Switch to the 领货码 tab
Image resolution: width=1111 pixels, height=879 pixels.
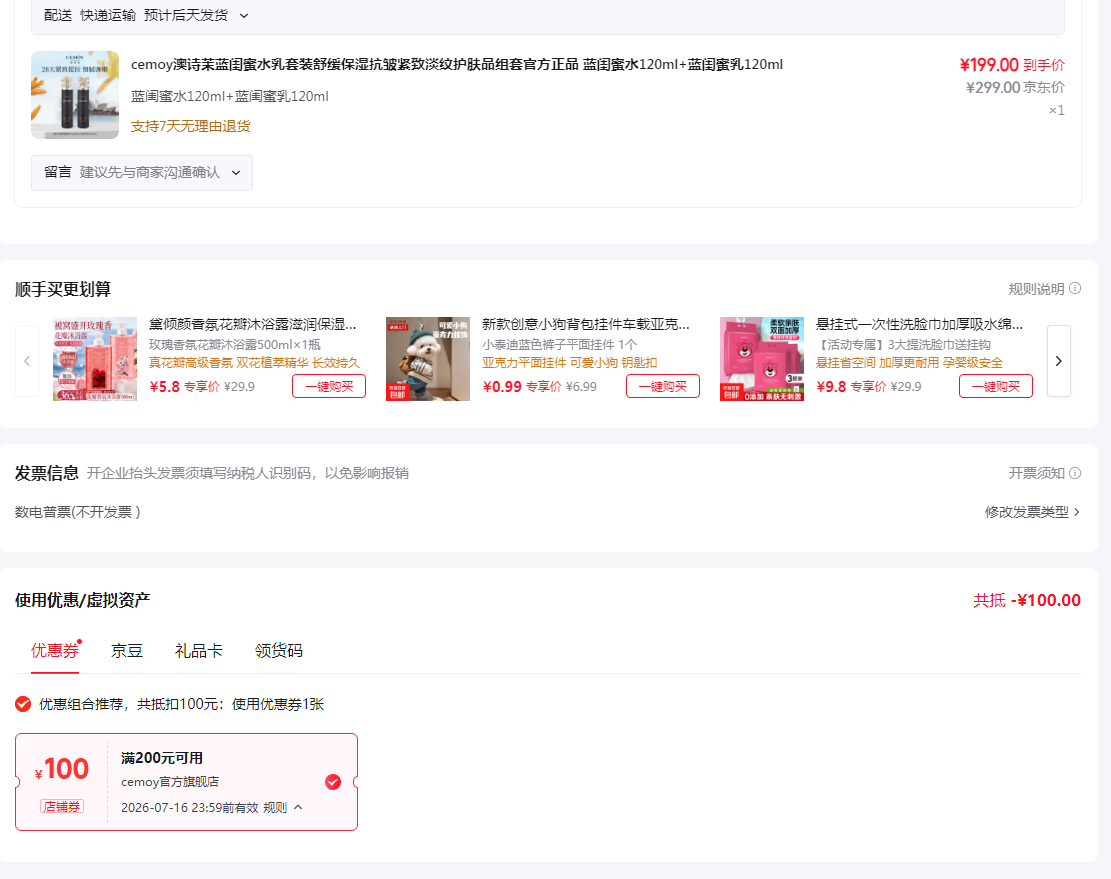pyautogui.click(x=278, y=651)
